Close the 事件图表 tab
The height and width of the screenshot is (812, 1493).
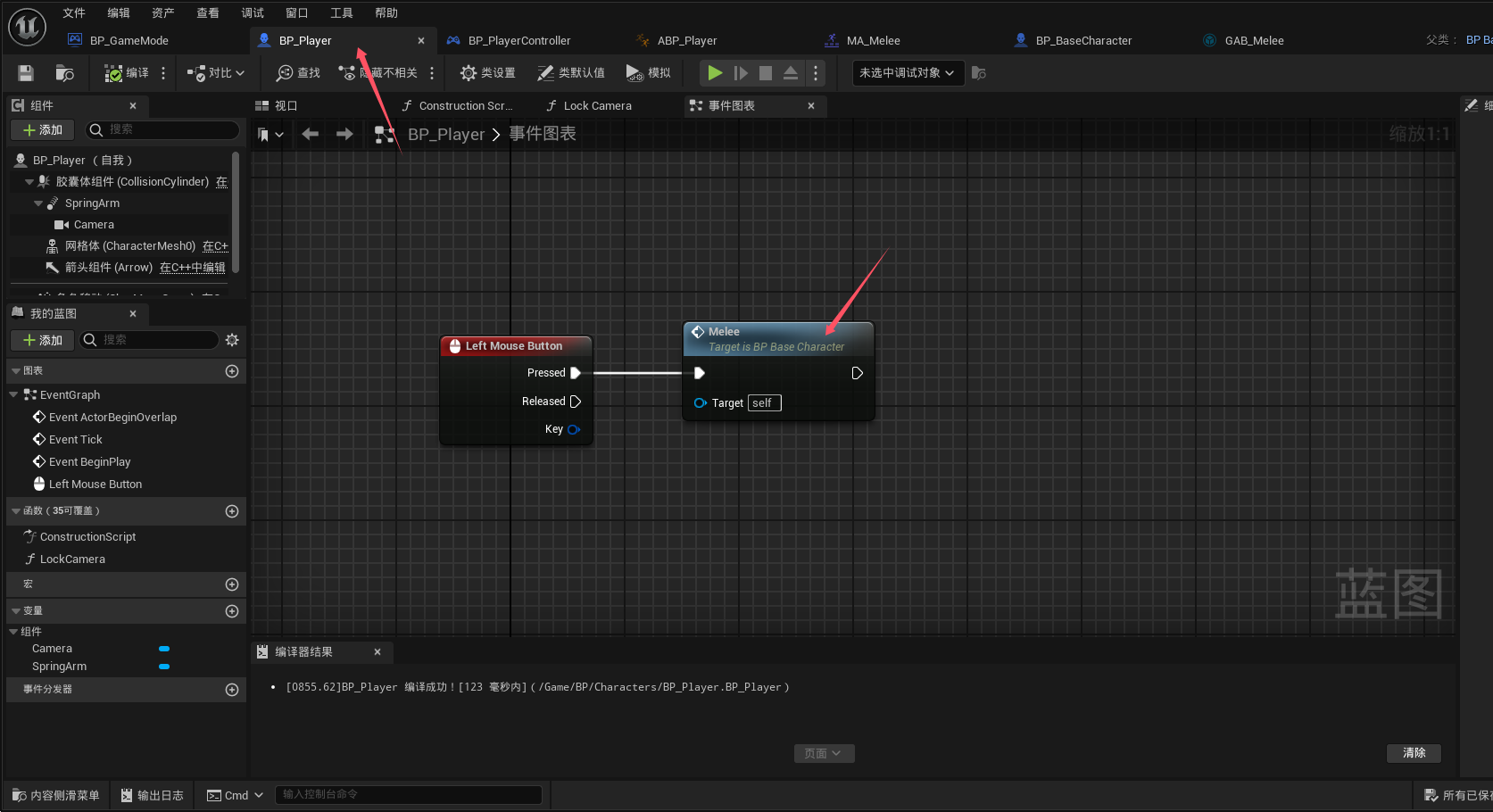pos(811,105)
